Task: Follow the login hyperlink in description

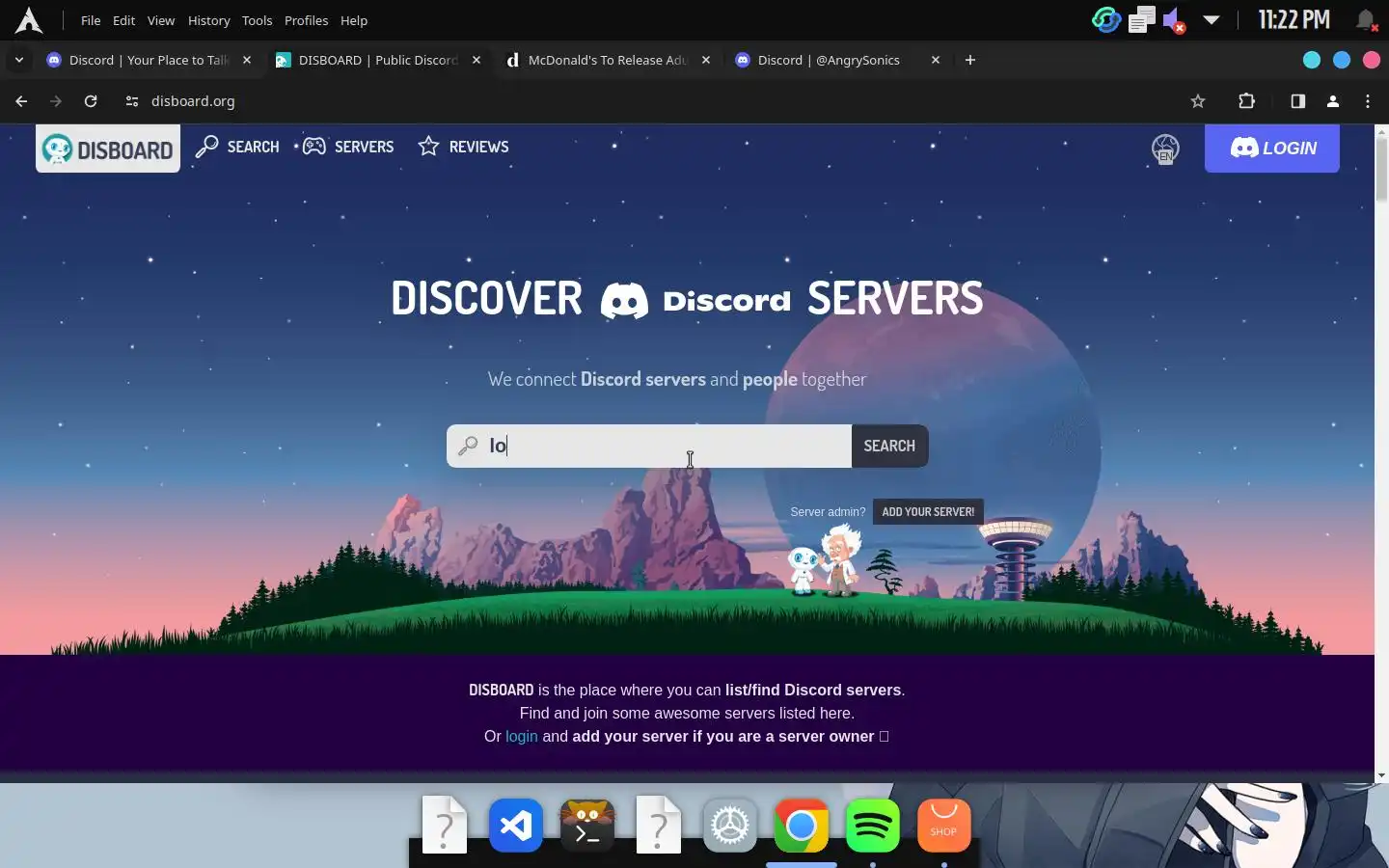Action: (522, 736)
